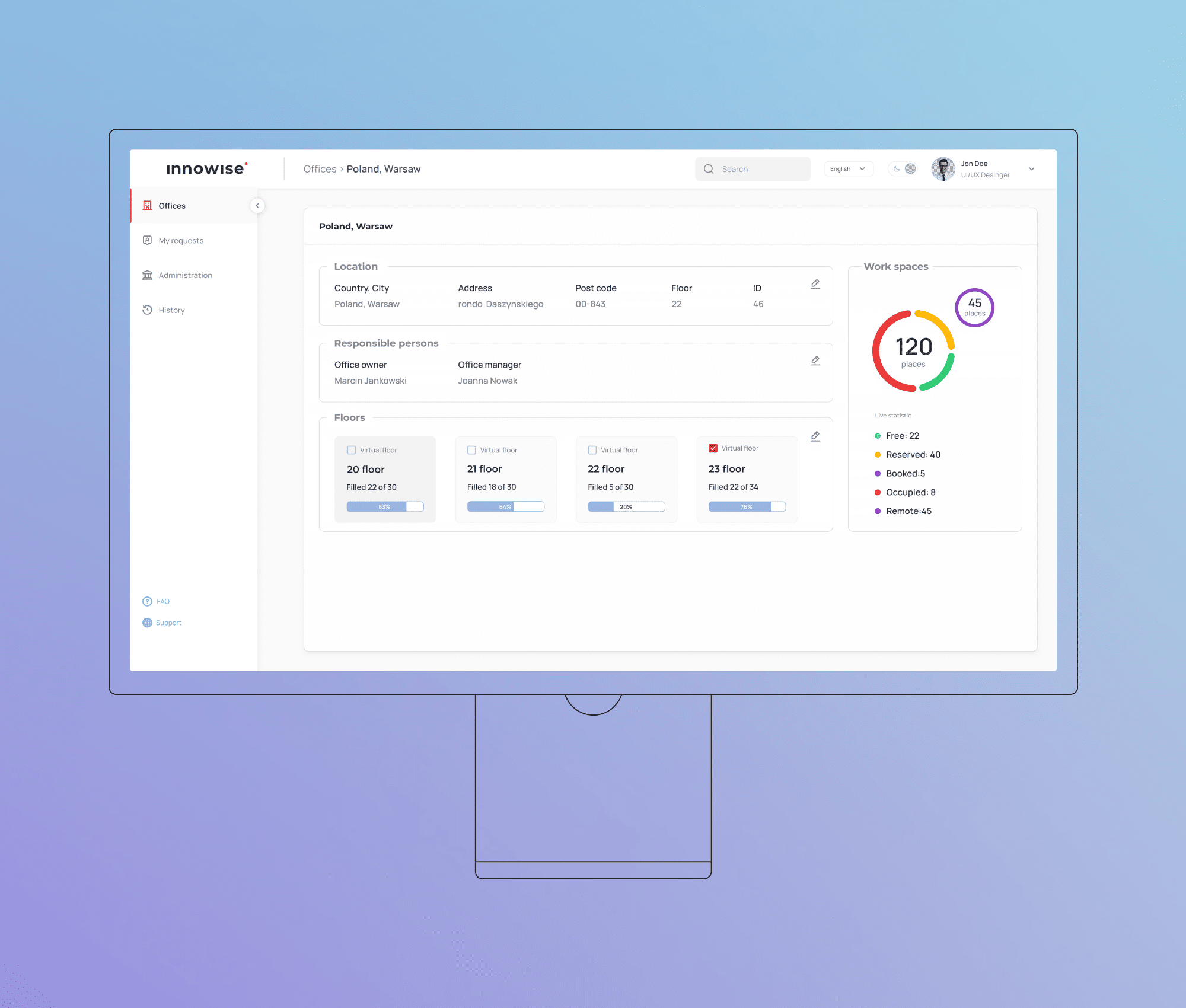Check Virtual floor box for 20 floor

pyautogui.click(x=351, y=450)
